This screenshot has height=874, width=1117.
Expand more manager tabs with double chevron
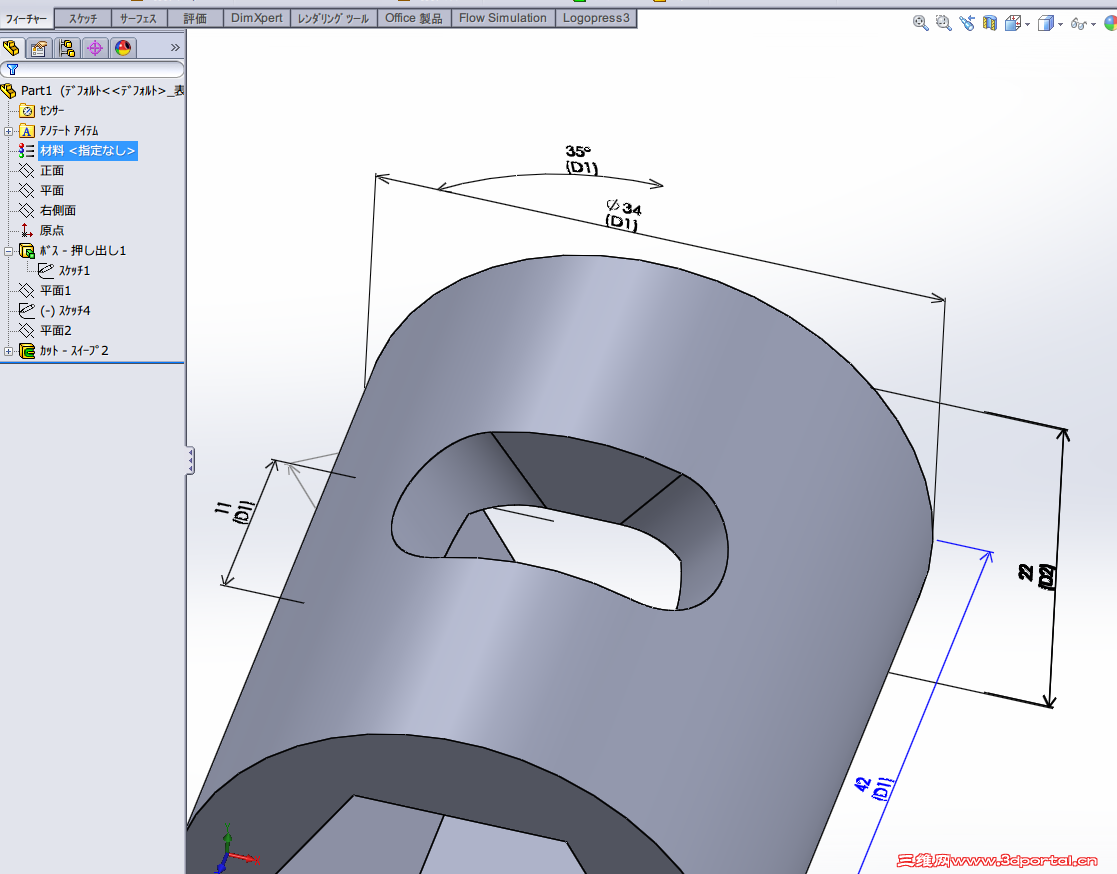pyautogui.click(x=175, y=48)
